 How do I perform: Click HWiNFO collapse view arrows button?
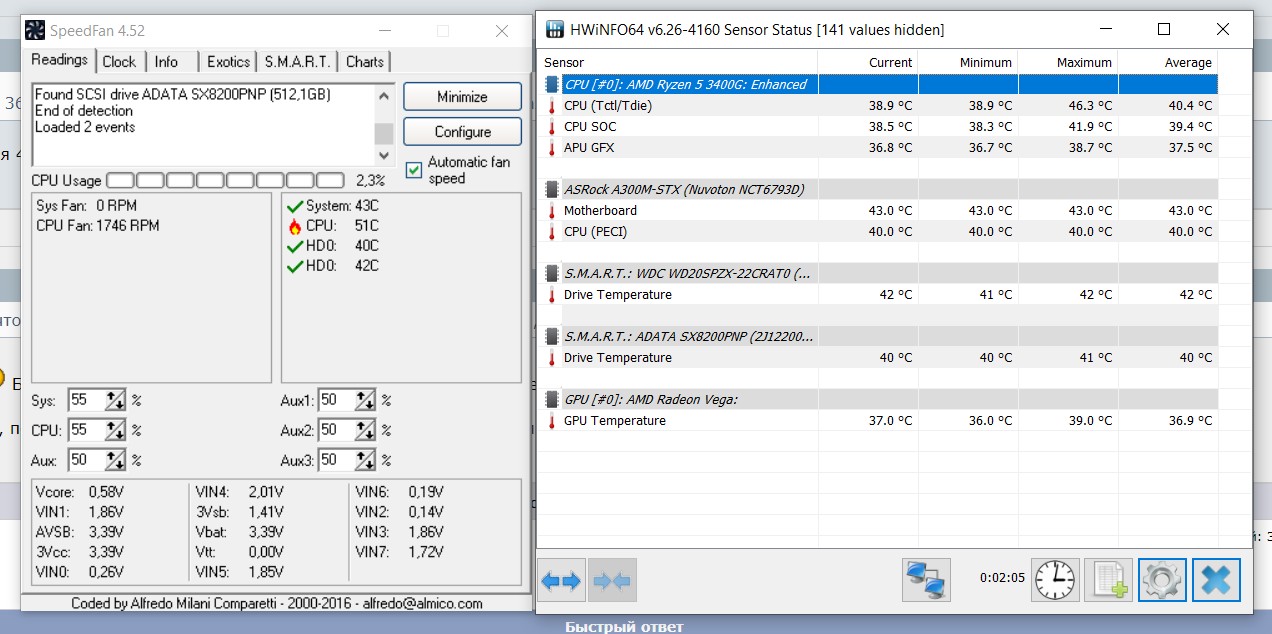611,580
